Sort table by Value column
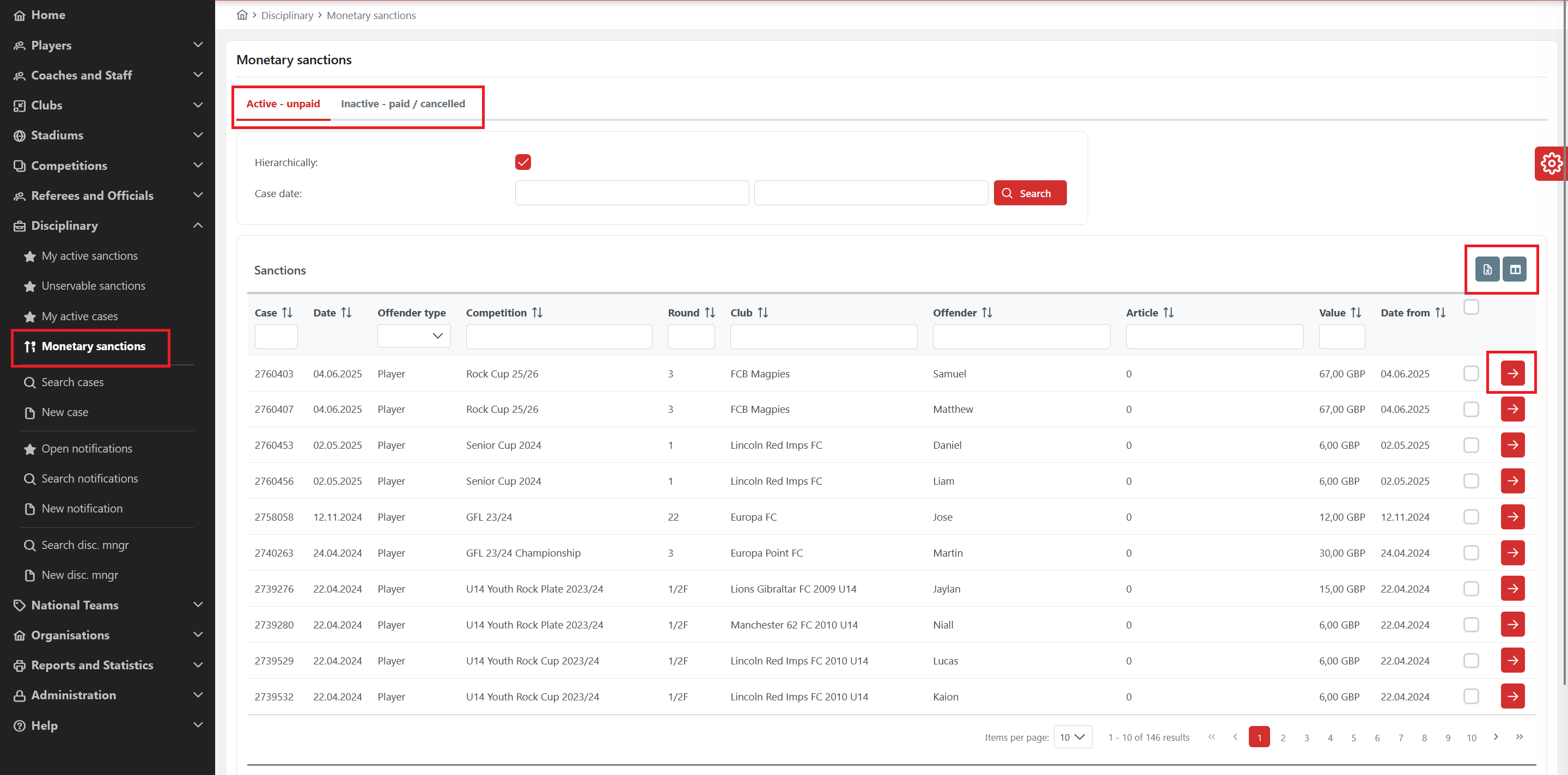Image resolution: width=1568 pixels, height=775 pixels. point(1356,312)
